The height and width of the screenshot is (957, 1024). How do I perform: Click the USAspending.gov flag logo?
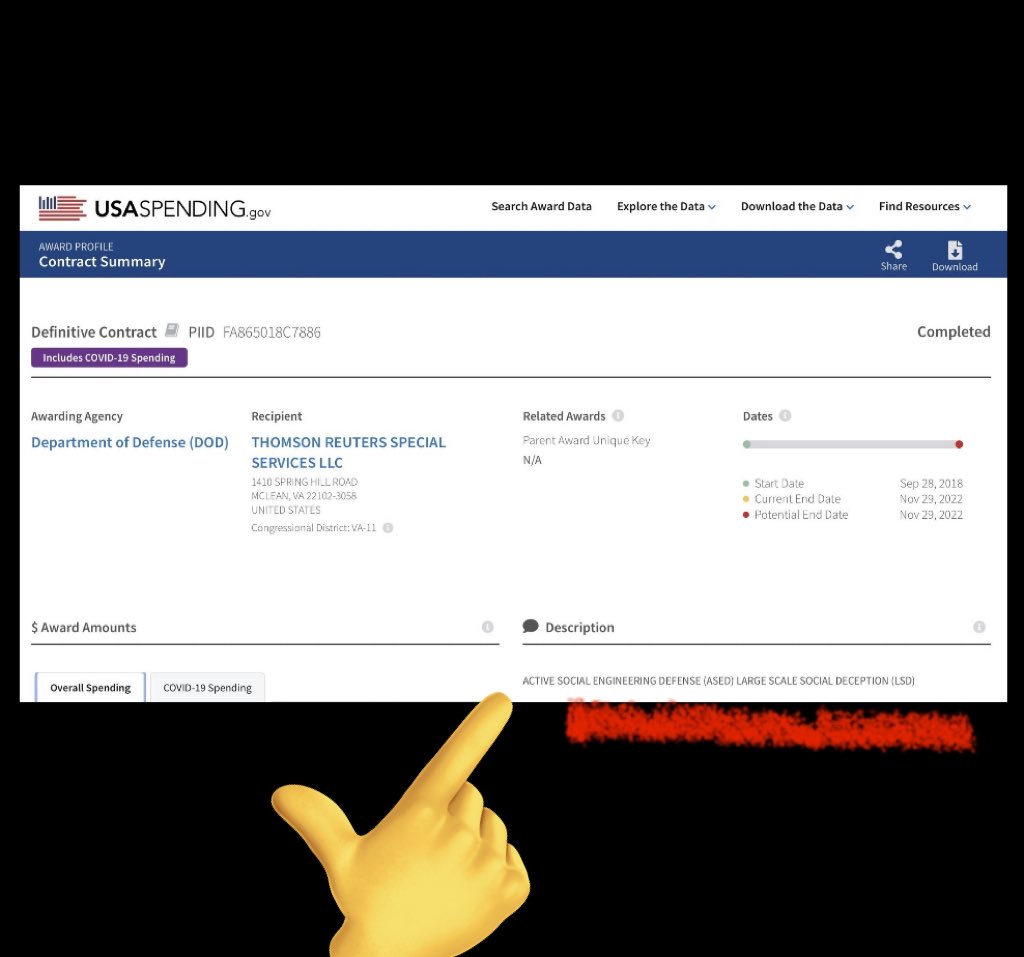[x=62, y=208]
